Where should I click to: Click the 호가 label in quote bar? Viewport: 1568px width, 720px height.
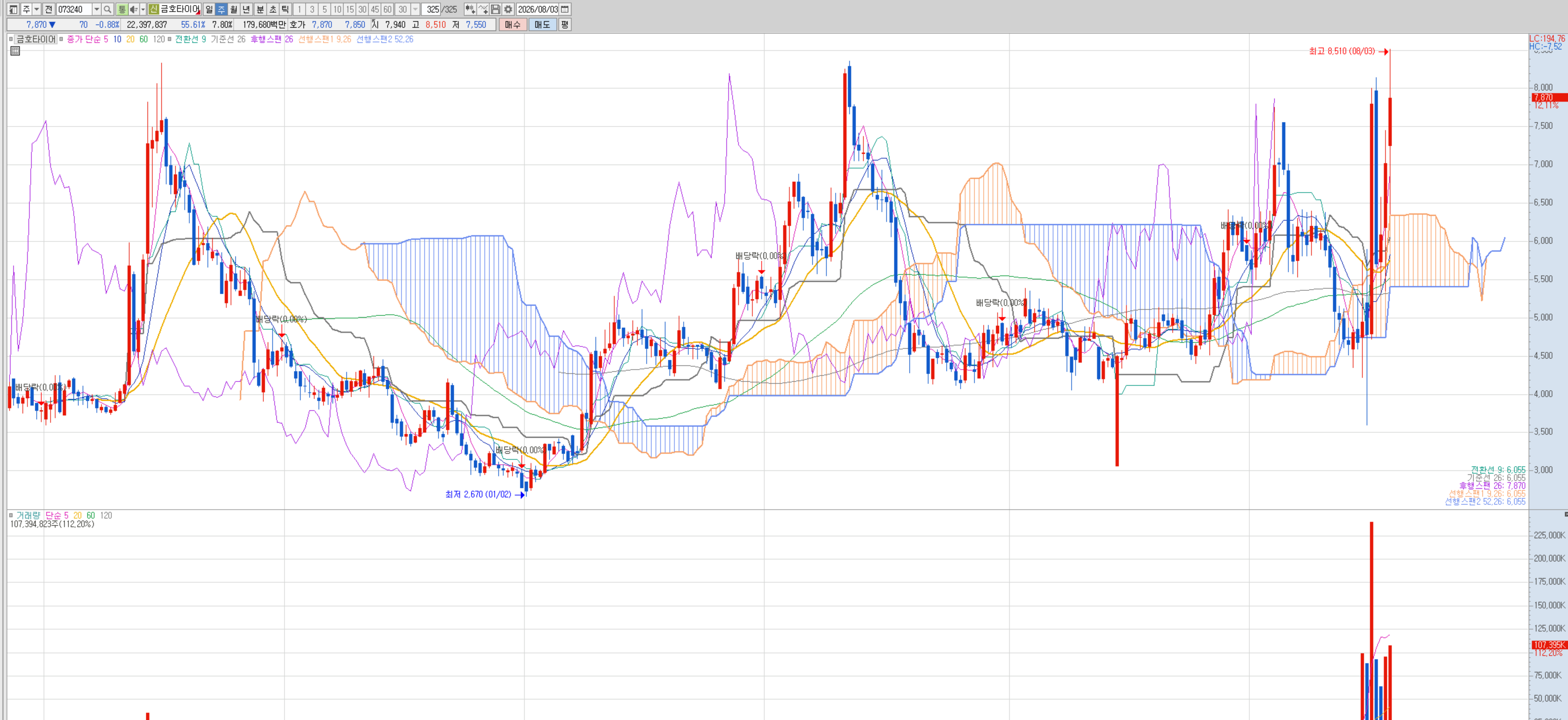point(298,25)
